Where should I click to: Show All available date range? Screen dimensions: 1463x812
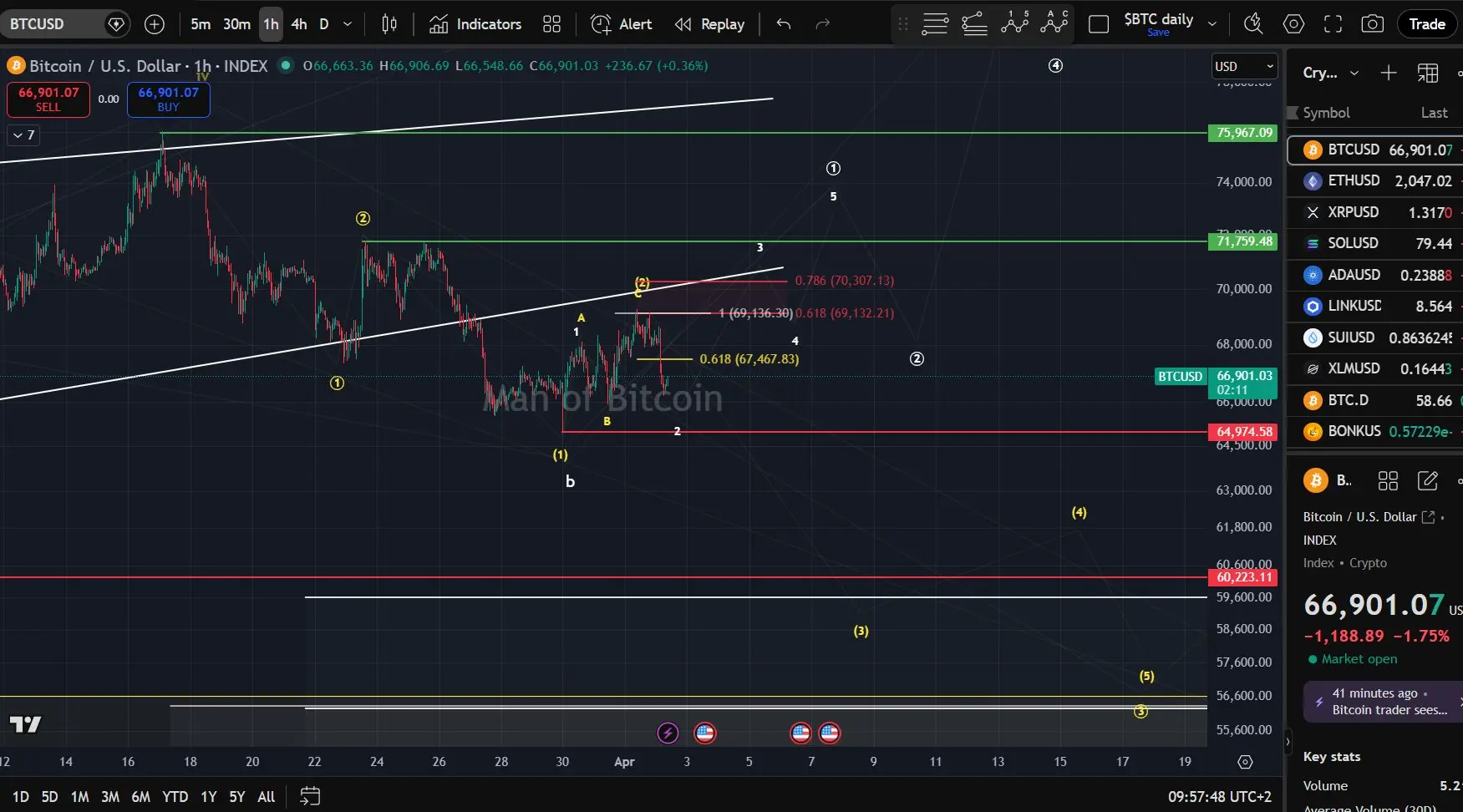267,797
